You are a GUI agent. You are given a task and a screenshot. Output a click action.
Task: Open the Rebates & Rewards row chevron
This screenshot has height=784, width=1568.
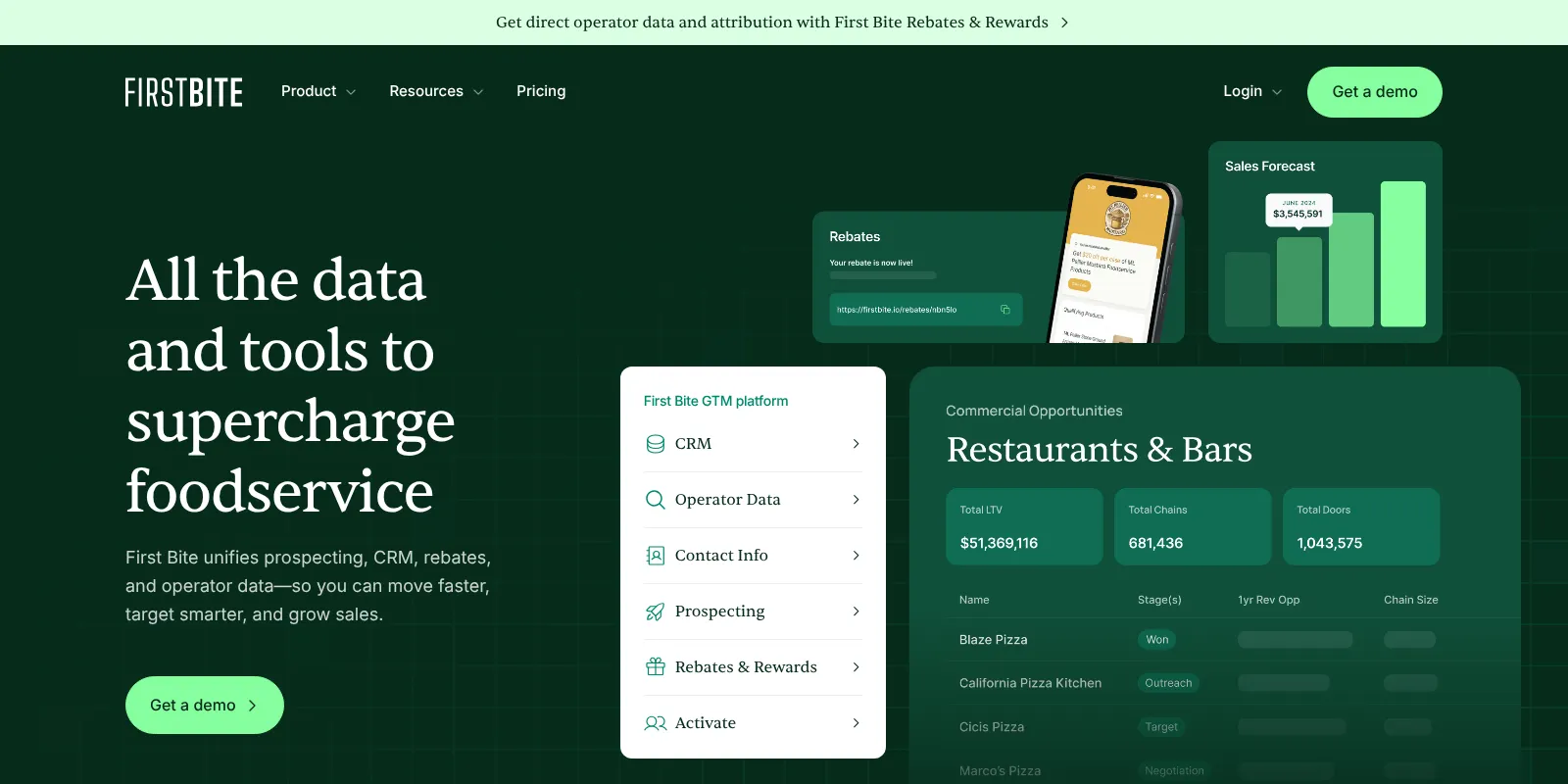click(856, 667)
